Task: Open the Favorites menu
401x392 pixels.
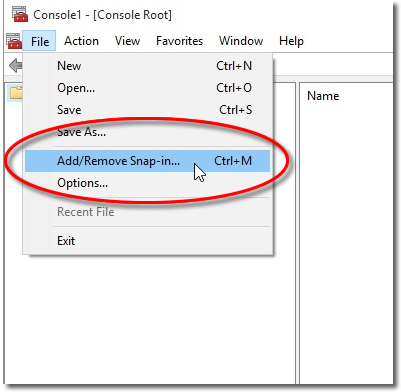Action: [x=179, y=41]
